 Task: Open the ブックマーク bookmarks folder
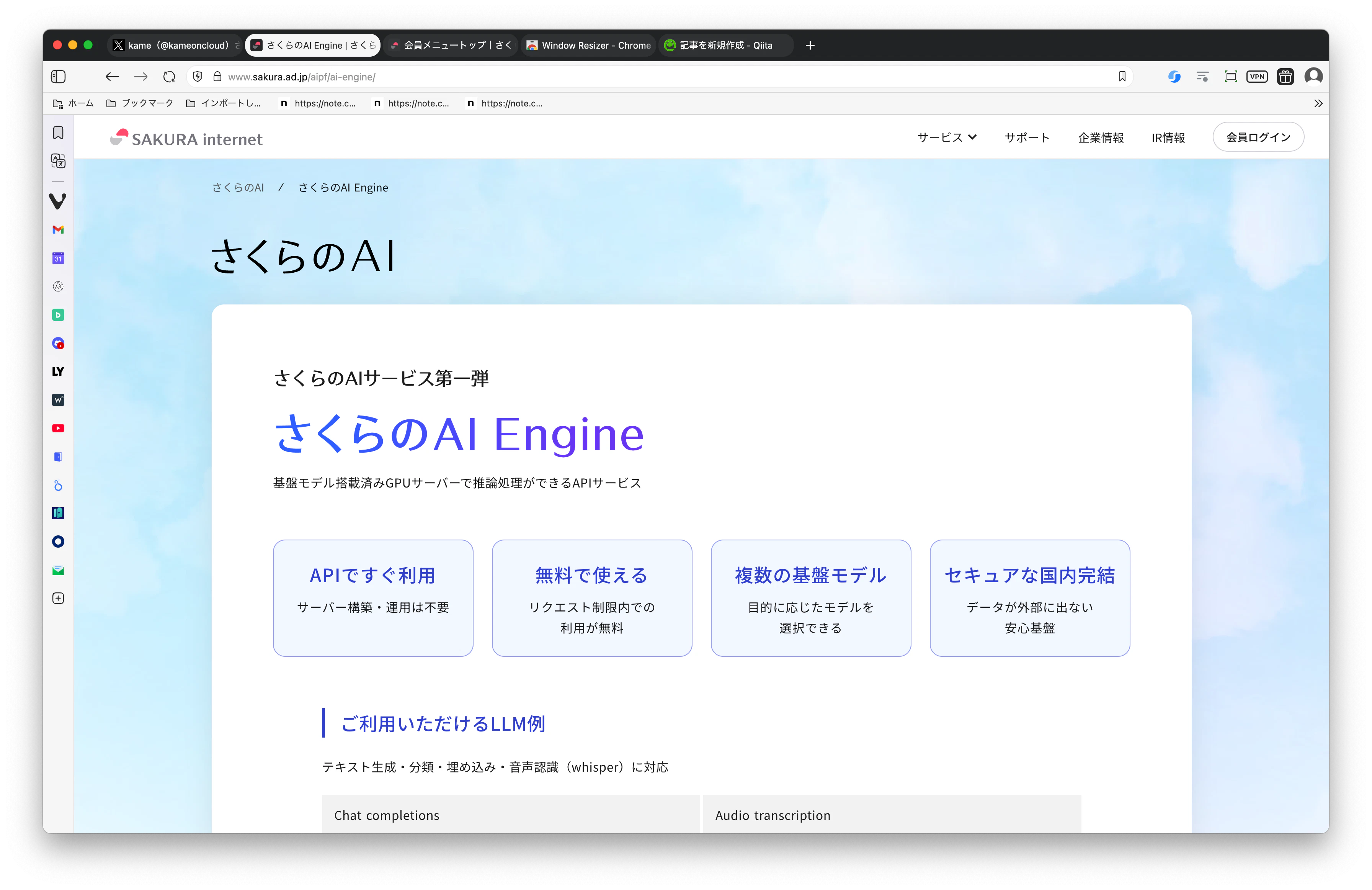pos(139,103)
